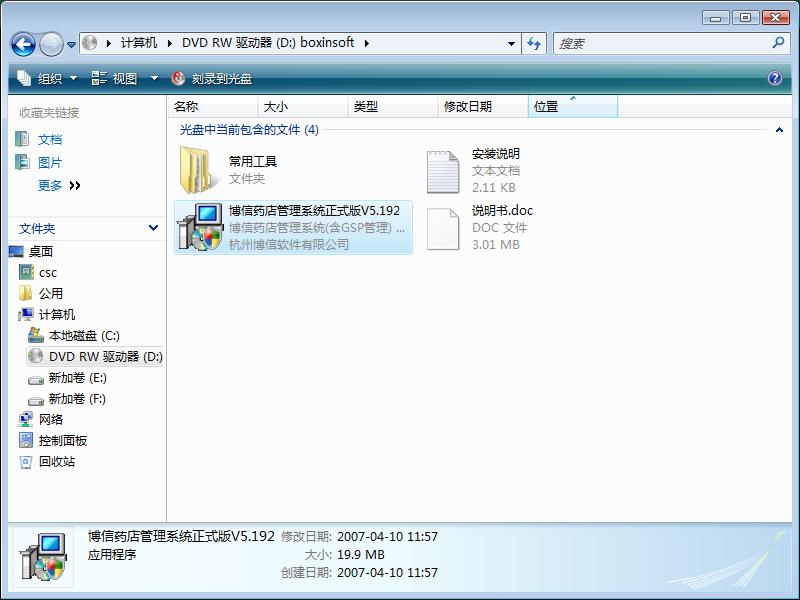Sort by the 修改日期 column header
Image resolution: width=800 pixels, height=600 pixels.
click(468, 107)
